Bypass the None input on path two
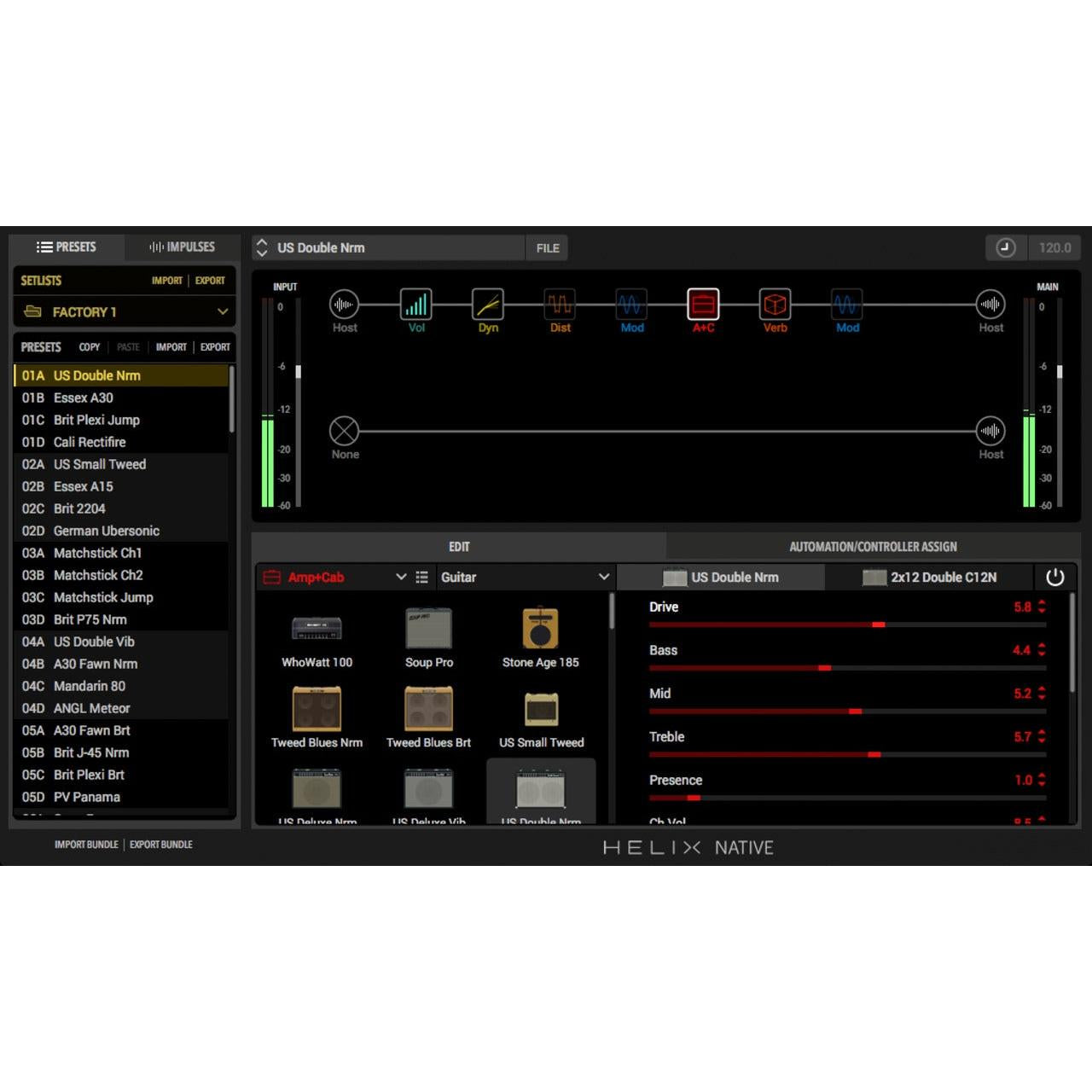The image size is (1092, 1092). click(344, 430)
